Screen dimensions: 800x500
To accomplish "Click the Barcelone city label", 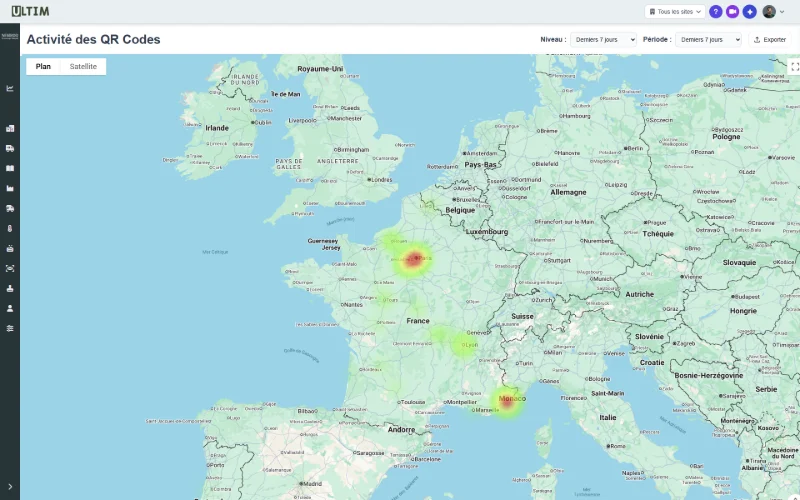I will coord(428,459).
